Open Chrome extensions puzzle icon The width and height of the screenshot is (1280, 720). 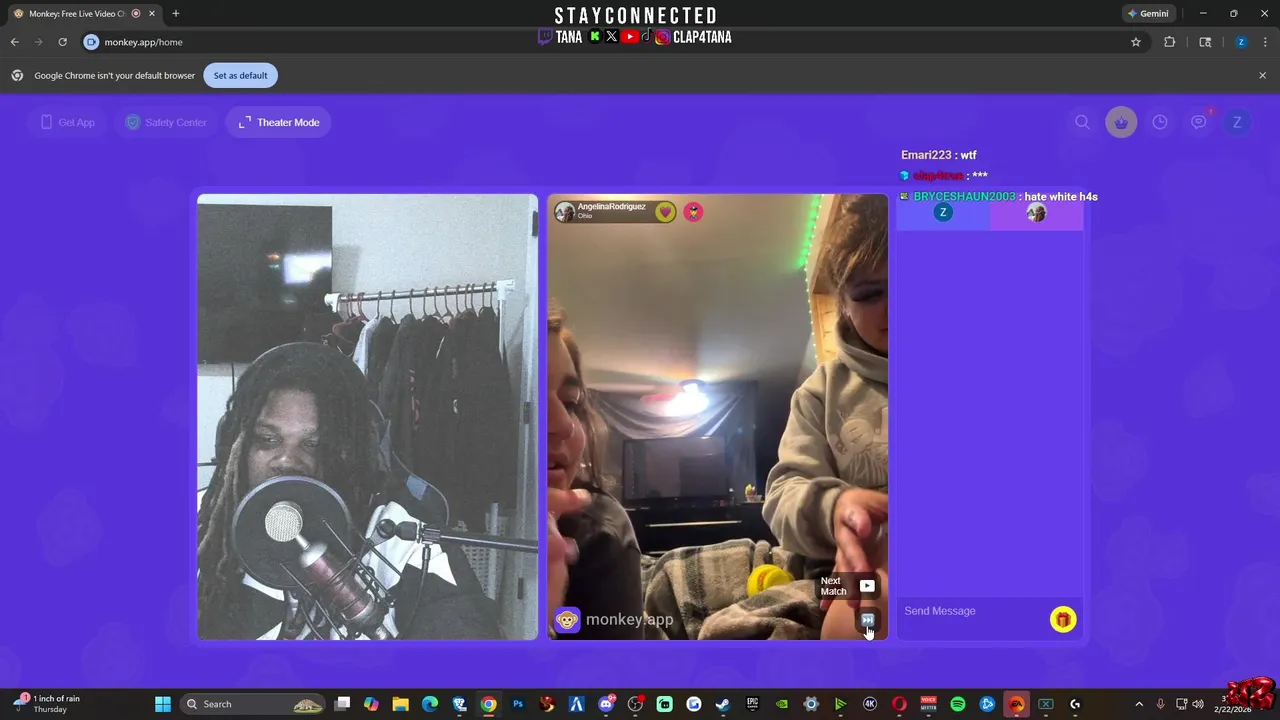tap(1169, 42)
